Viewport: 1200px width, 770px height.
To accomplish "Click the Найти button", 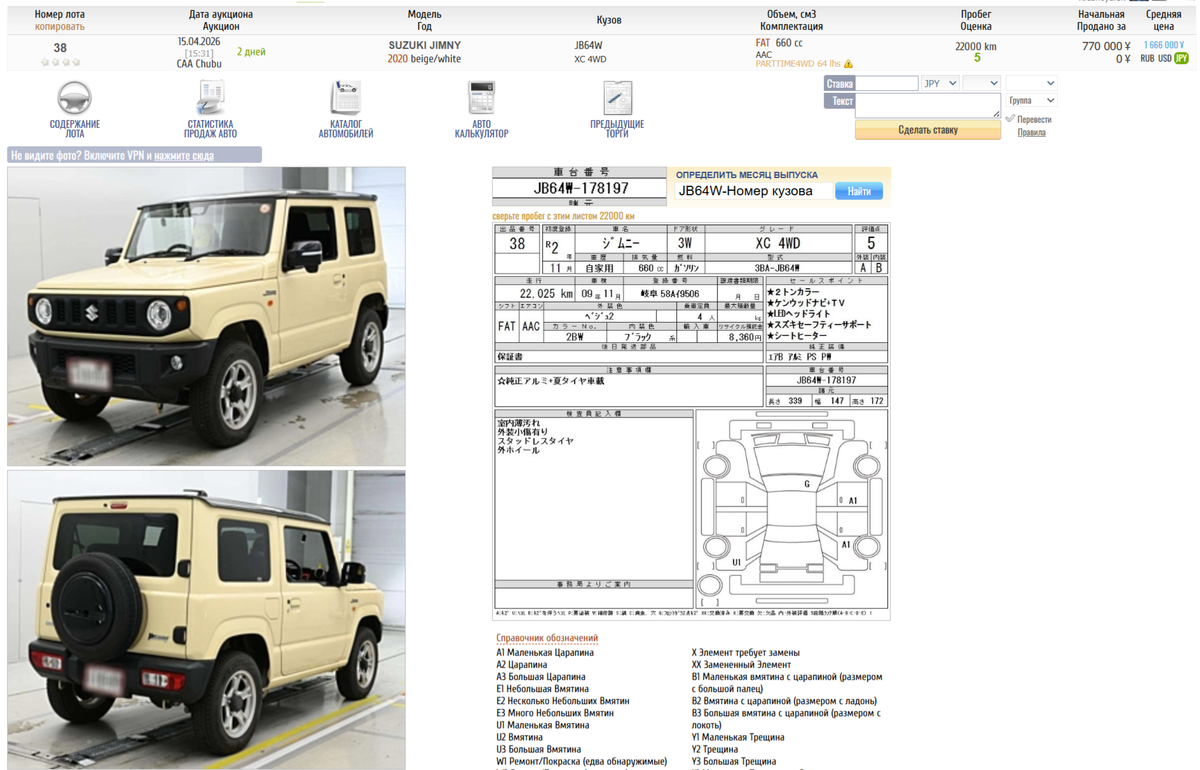I will coord(859,191).
